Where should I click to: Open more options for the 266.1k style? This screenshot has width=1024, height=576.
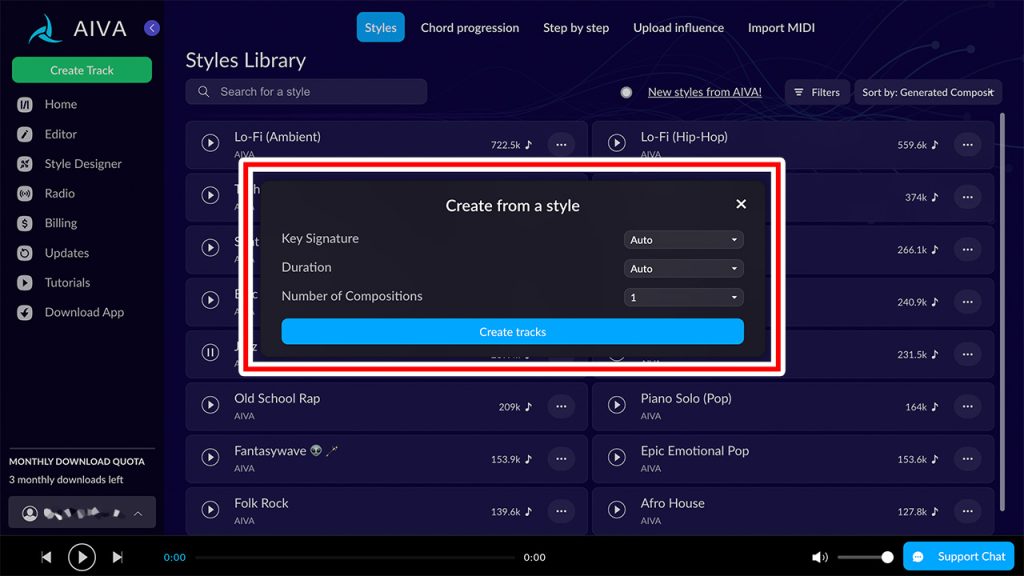(967, 249)
